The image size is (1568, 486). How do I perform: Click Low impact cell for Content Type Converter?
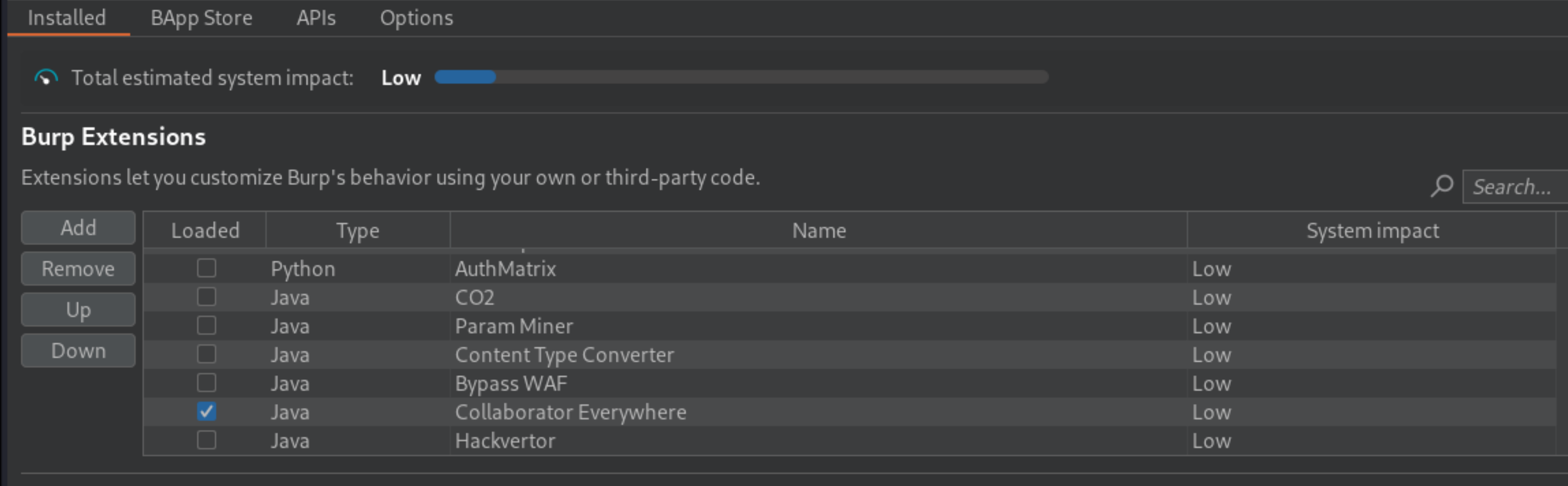tap(1372, 355)
